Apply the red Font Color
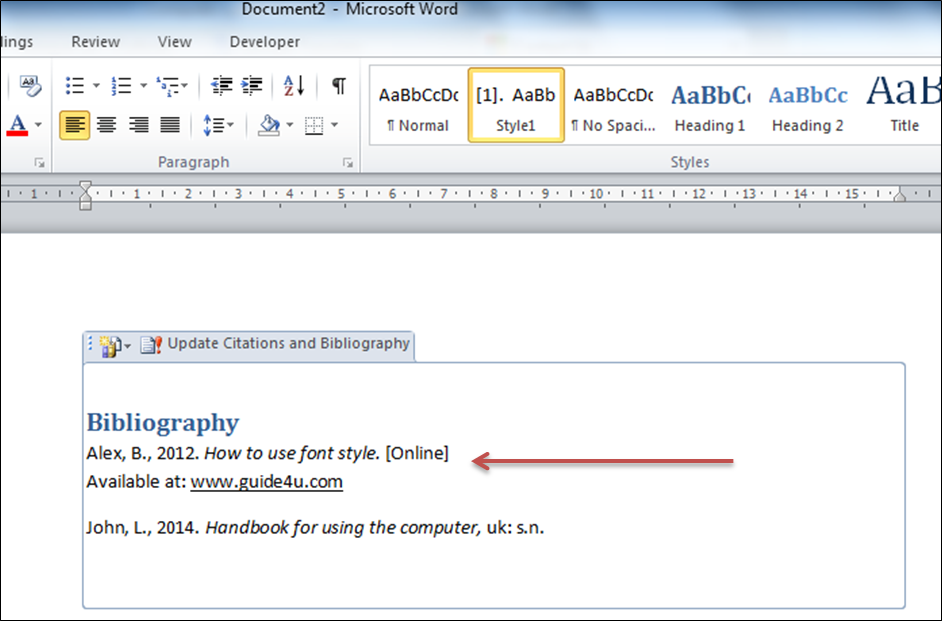Image resolution: width=942 pixels, height=621 pixels. tap(17, 125)
